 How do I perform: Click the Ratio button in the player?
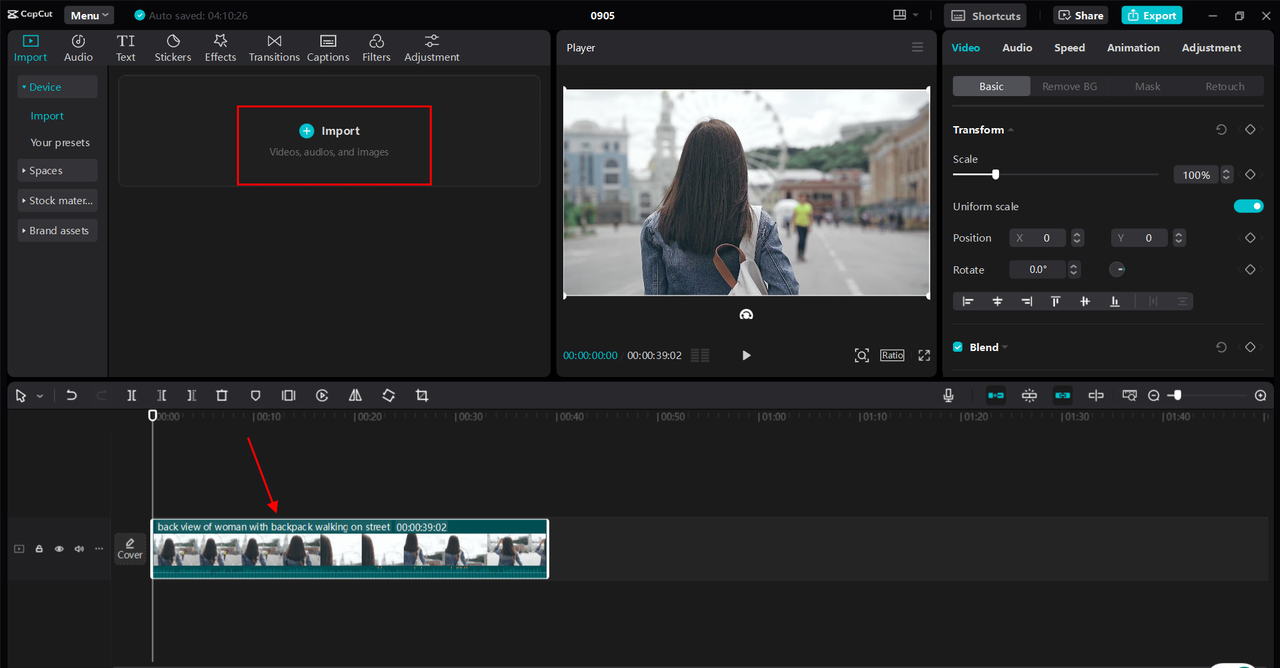(892, 355)
